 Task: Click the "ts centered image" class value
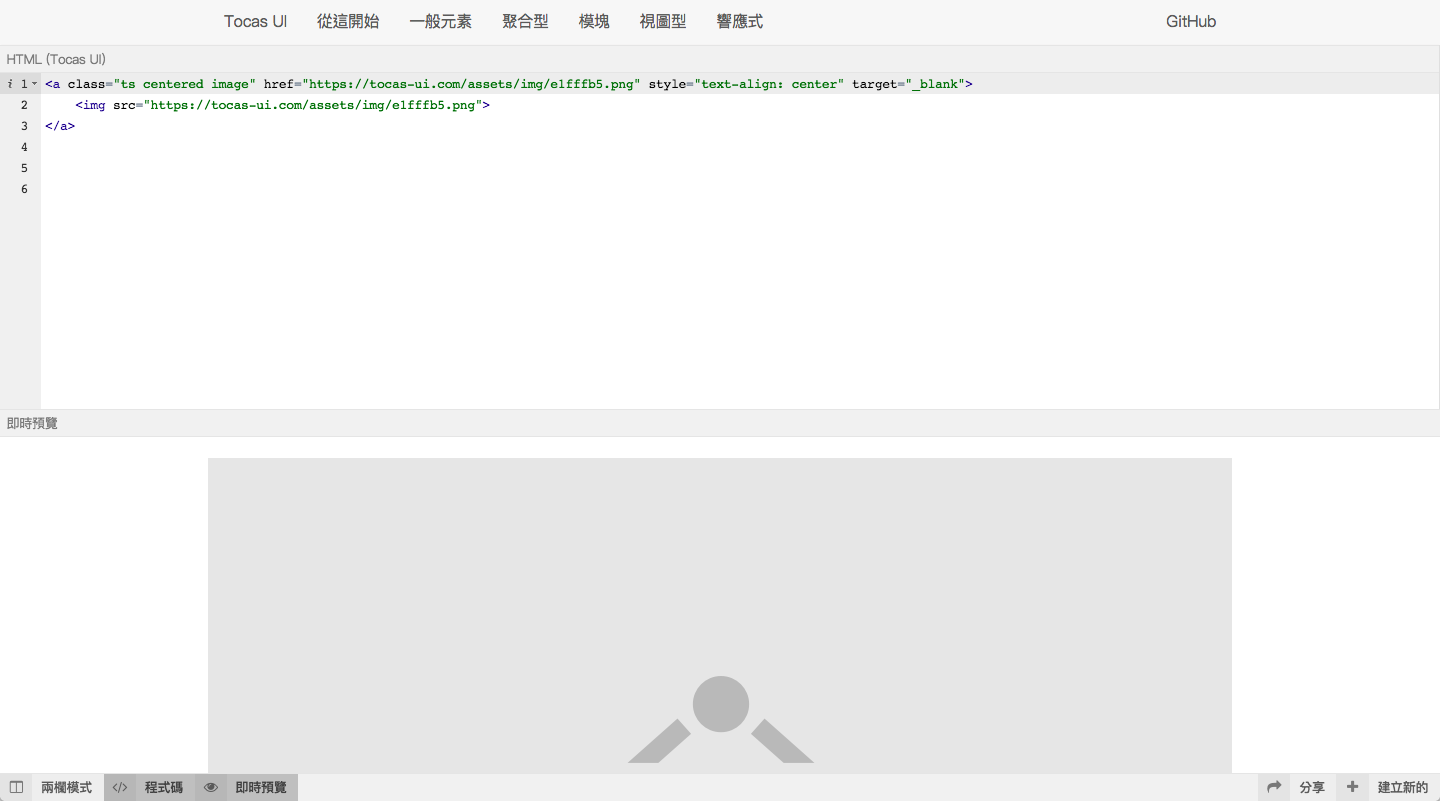click(x=184, y=84)
